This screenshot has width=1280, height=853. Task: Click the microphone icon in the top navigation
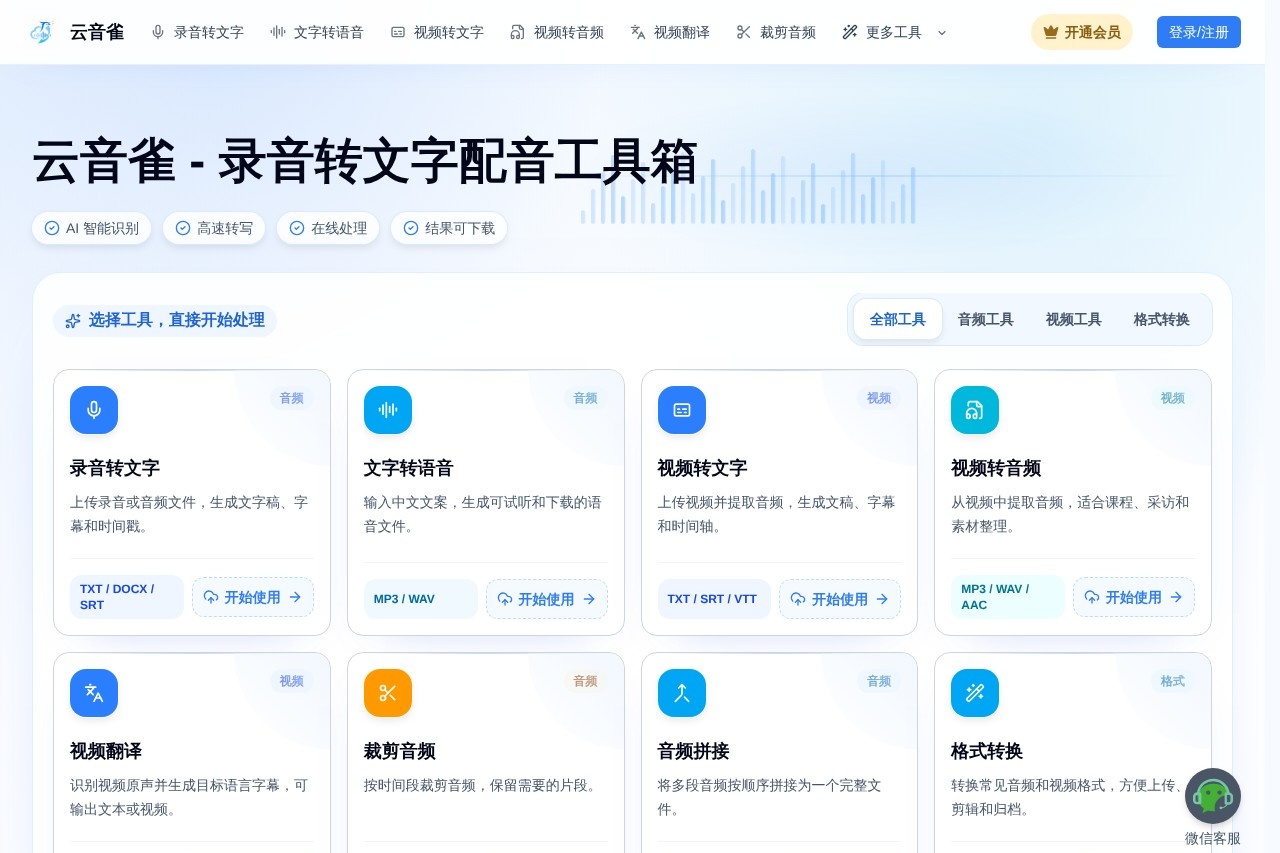click(158, 32)
